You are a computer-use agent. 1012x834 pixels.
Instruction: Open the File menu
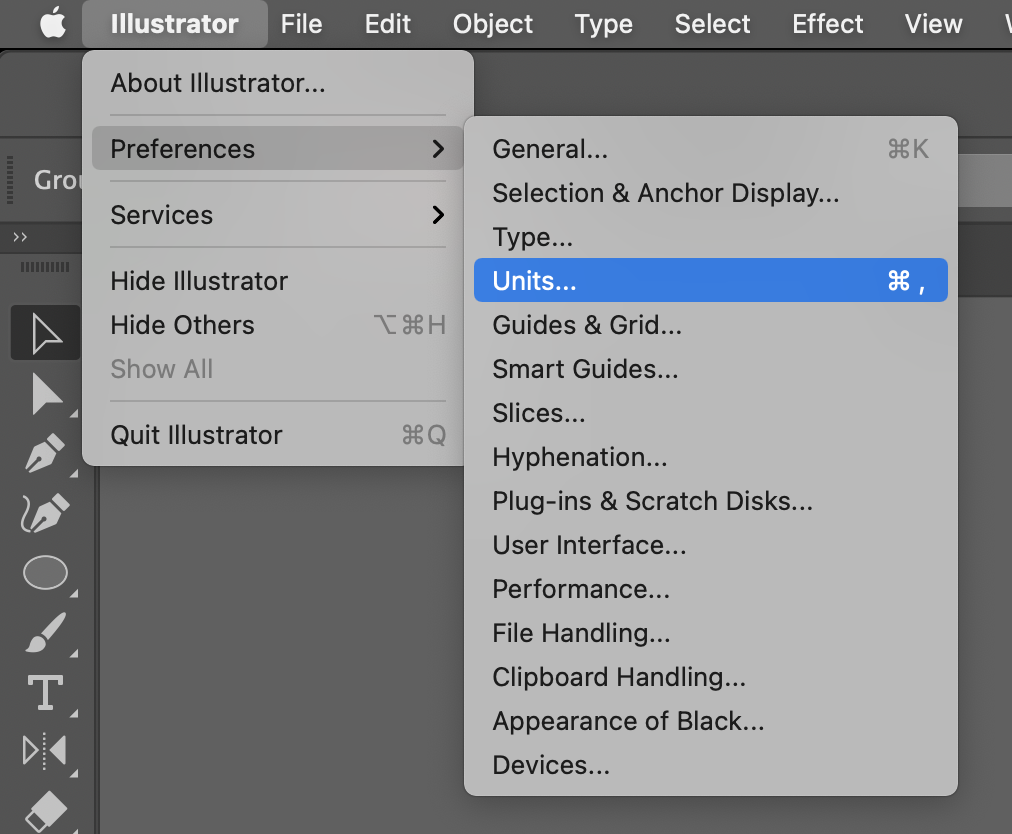(x=301, y=24)
